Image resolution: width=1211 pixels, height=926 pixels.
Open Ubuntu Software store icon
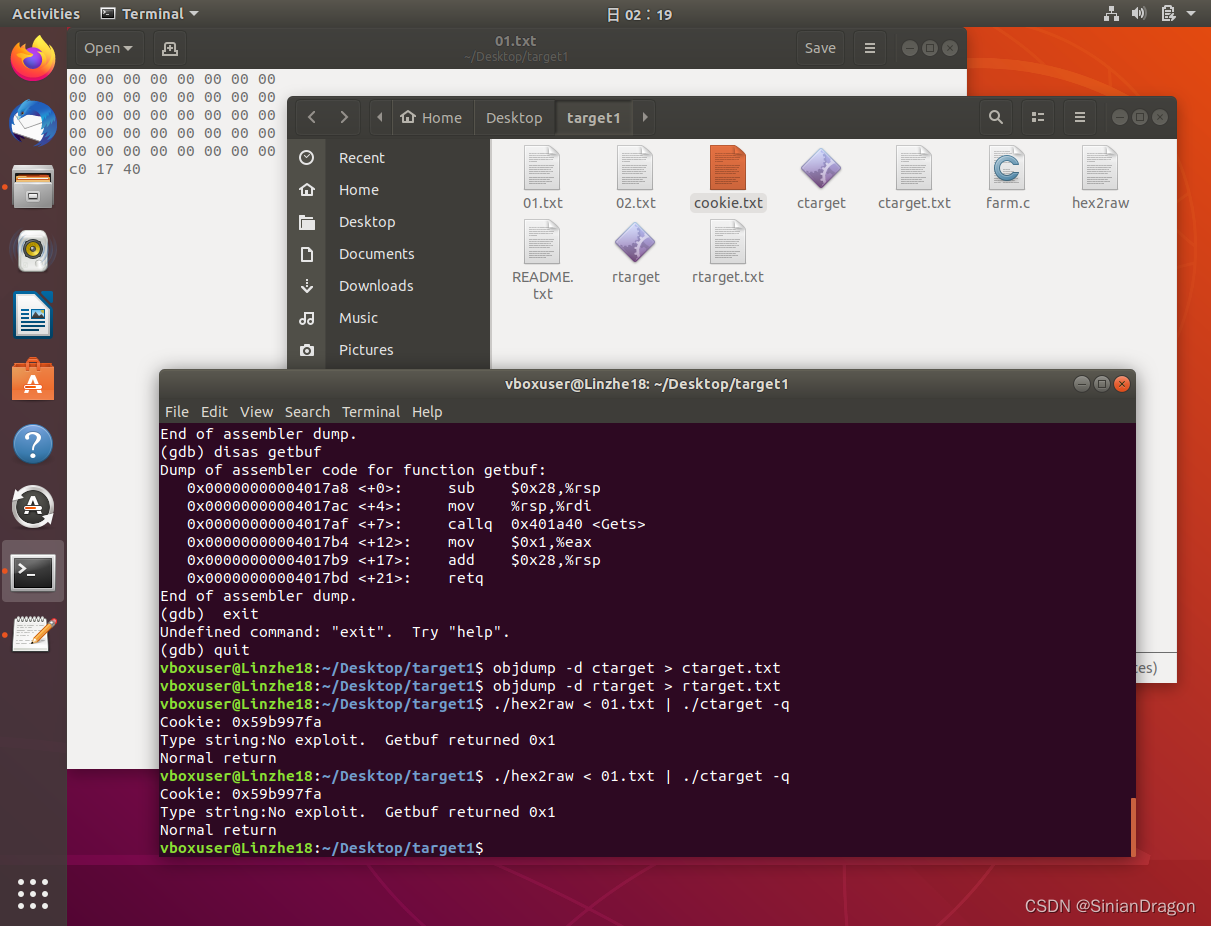pos(33,379)
